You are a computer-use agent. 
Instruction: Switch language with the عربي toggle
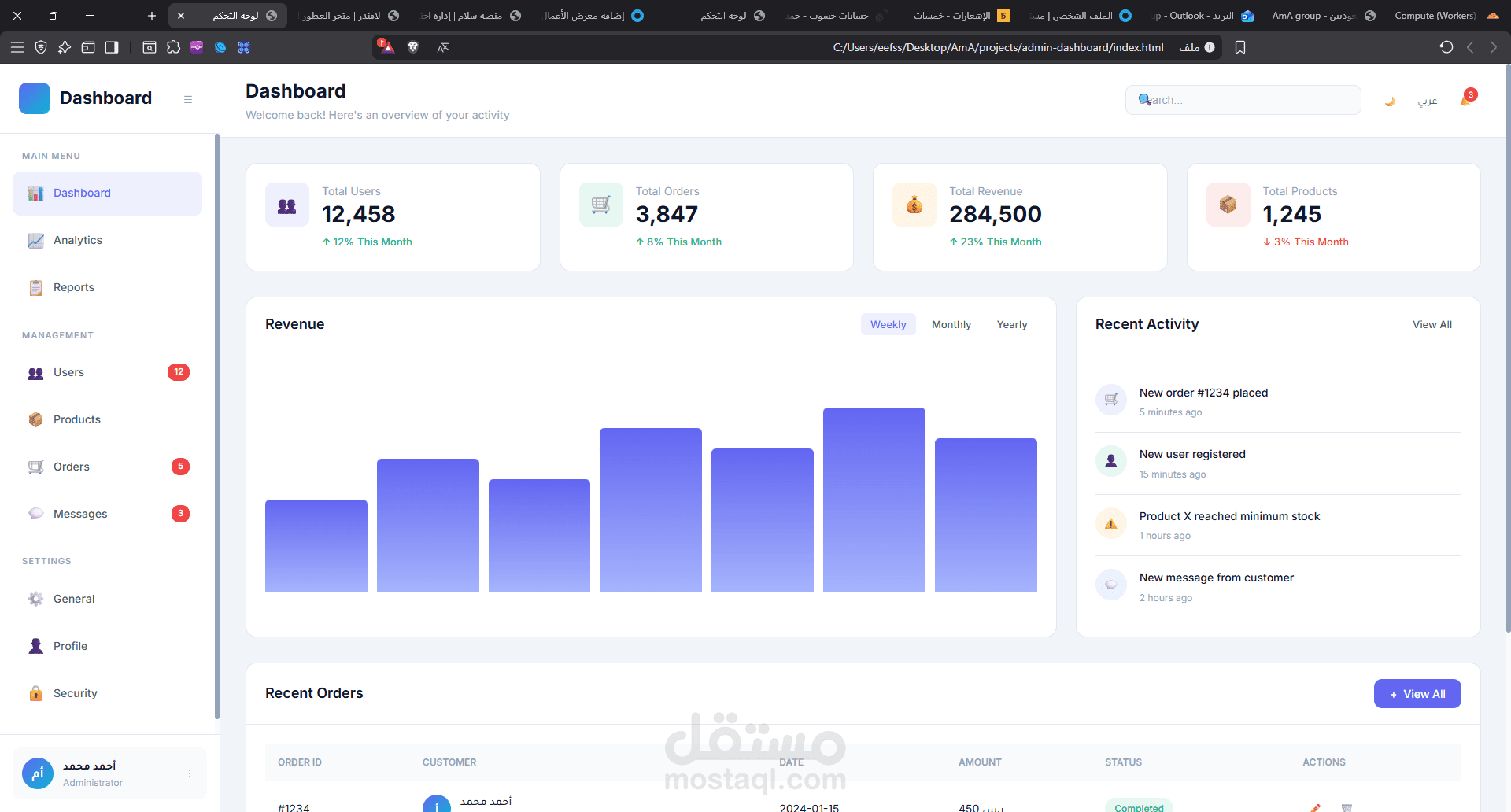click(x=1428, y=101)
